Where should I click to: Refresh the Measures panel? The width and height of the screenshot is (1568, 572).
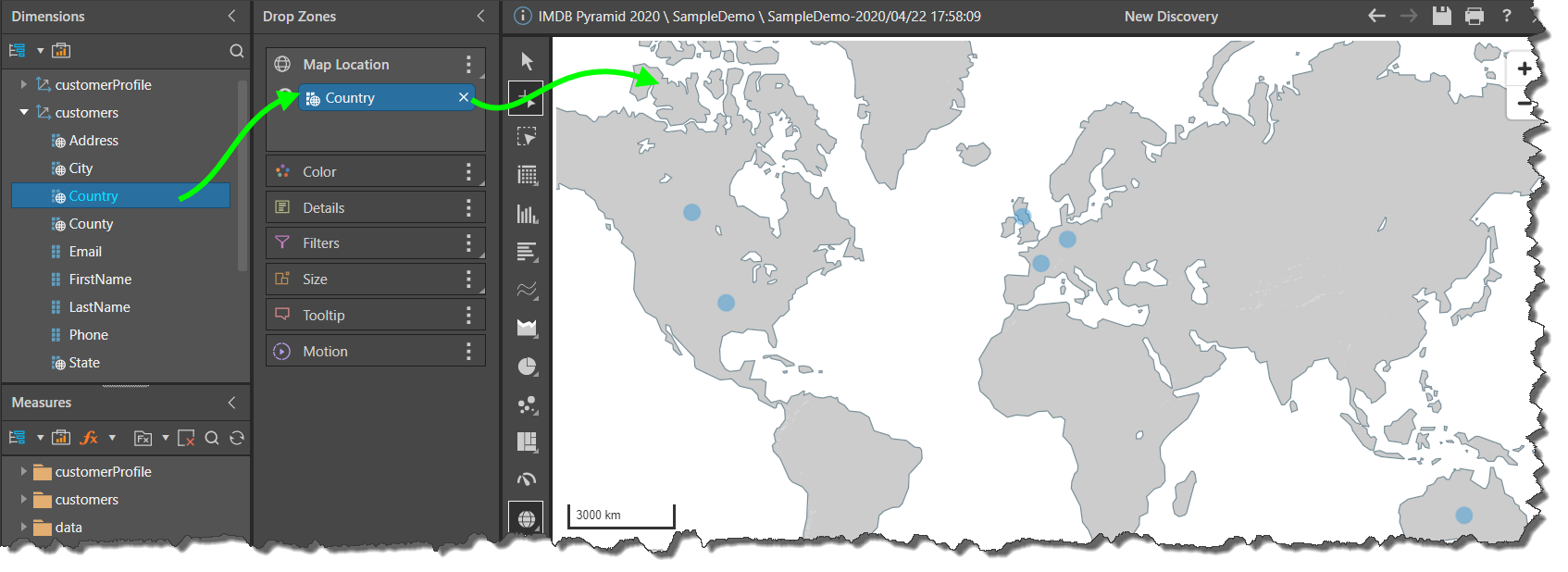[237, 438]
